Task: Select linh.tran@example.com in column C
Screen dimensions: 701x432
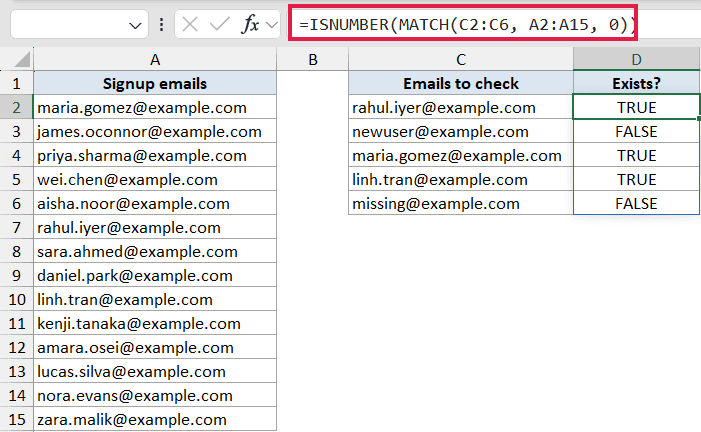Action: [x=461, y=179]
